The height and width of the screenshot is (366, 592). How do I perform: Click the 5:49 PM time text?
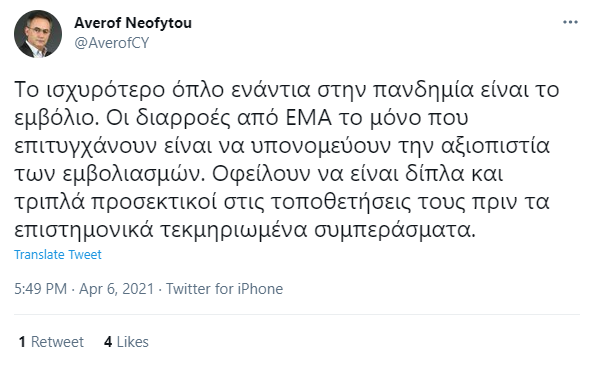coord(40,289)
